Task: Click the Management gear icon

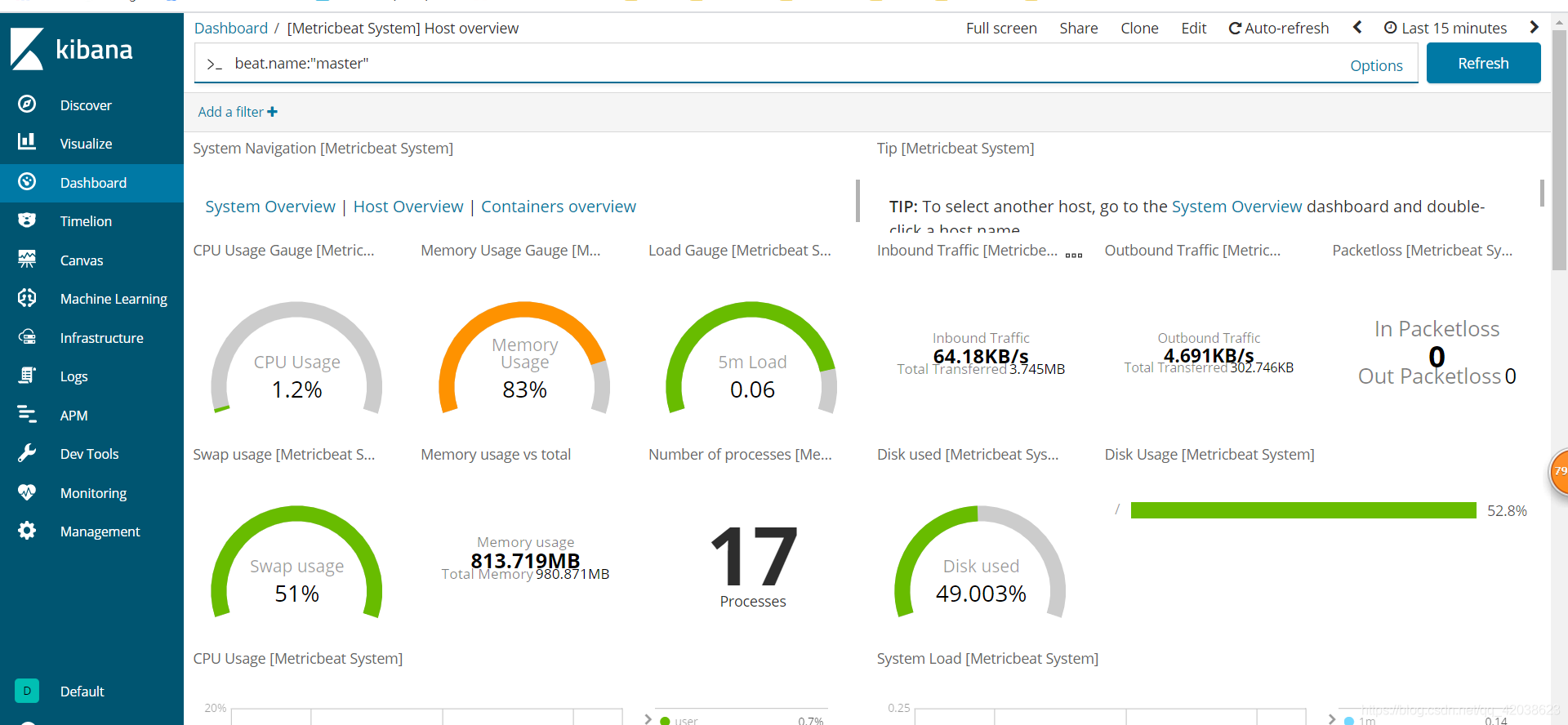Action: [x=27, y=530]
